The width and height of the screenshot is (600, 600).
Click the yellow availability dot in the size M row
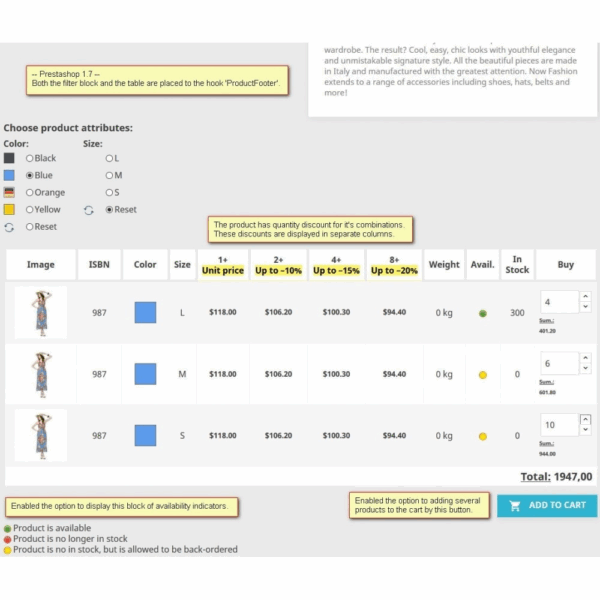tap(482, 375)
